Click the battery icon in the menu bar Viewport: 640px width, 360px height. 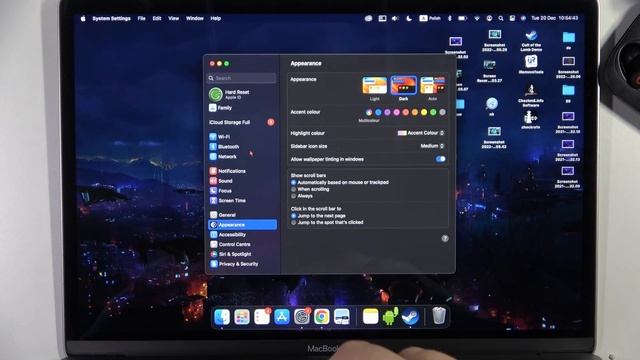(x=462, y=18)
